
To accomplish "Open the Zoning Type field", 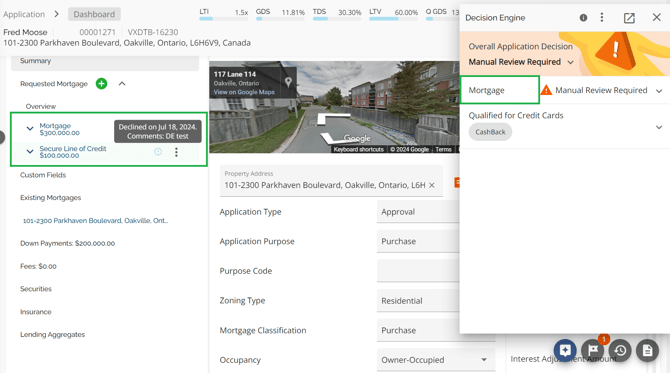I will pos(418,301).
